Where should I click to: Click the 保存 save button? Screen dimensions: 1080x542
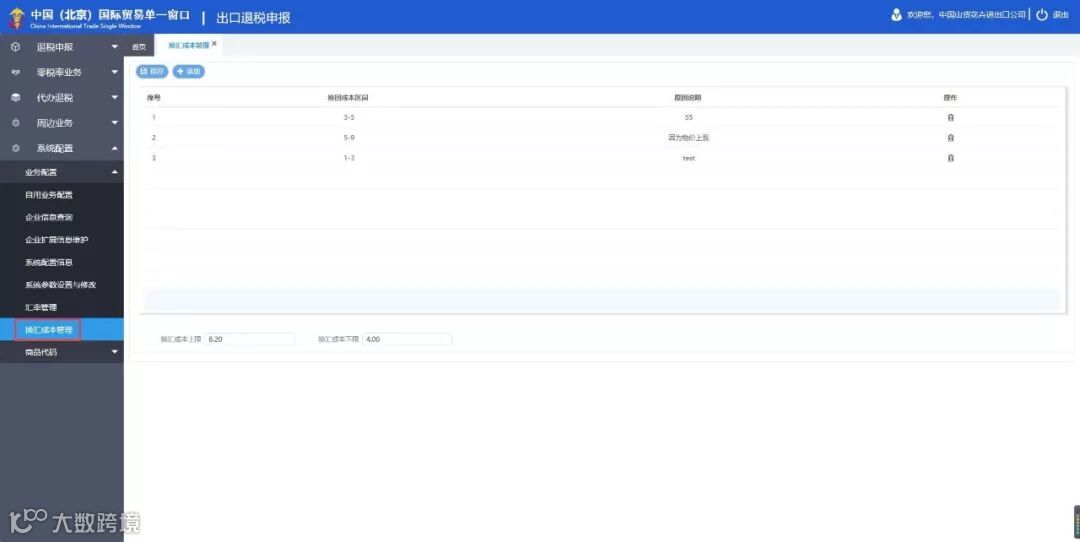(152, 71)
